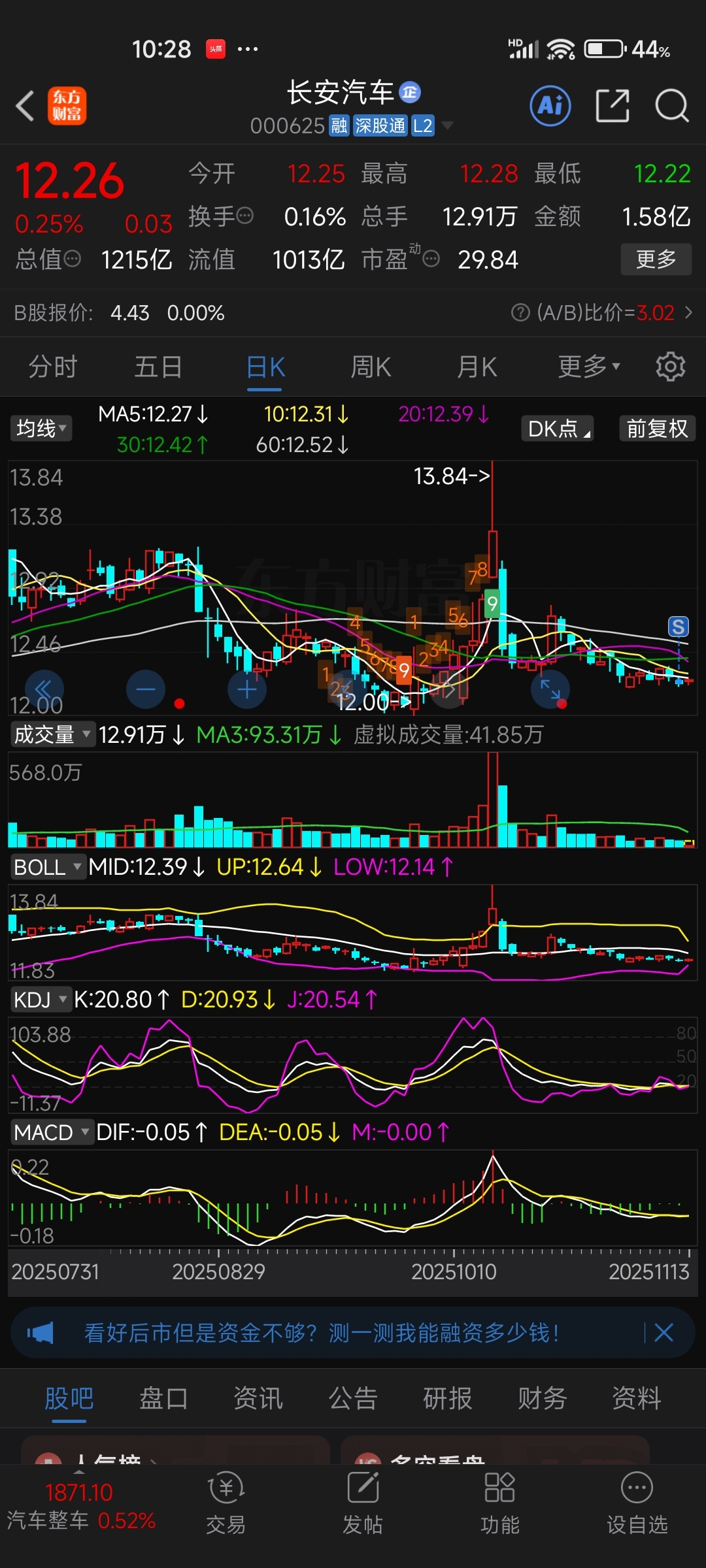Close the margin financing banner
706x1568 pixels.
click(x=664, y=1333)
